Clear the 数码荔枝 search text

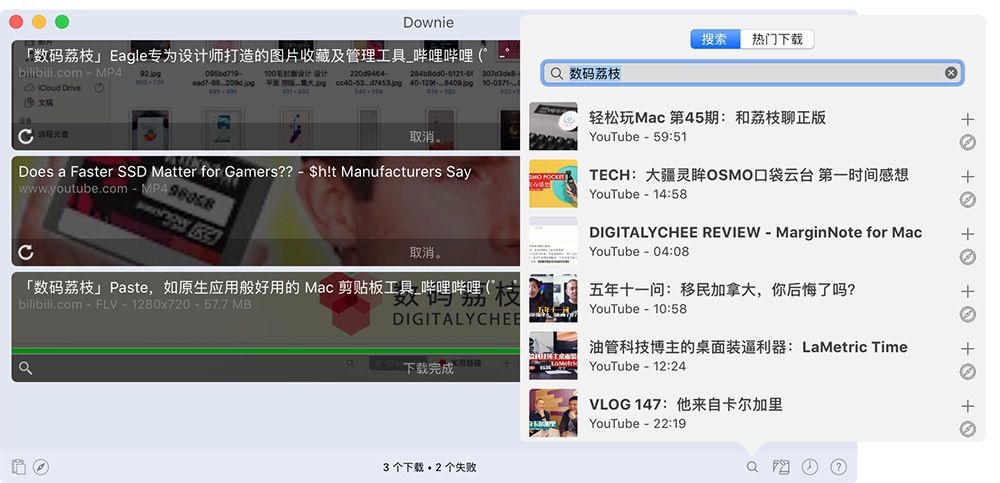[951, 73]
